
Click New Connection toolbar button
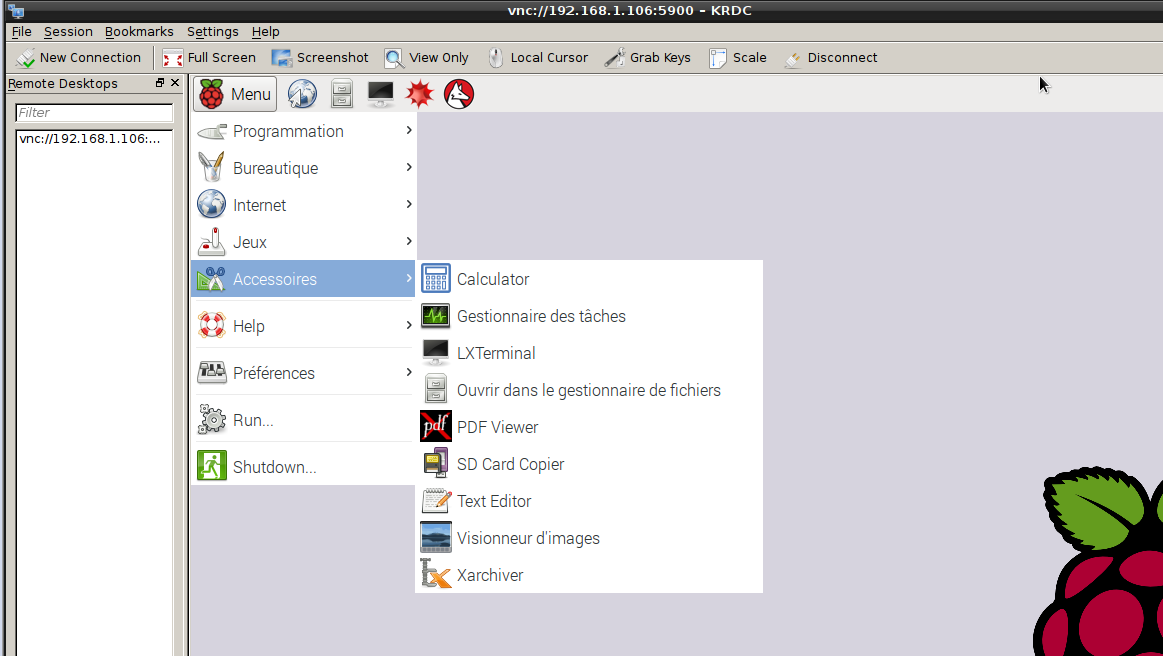pyautogui.click(x=79, y=58)
